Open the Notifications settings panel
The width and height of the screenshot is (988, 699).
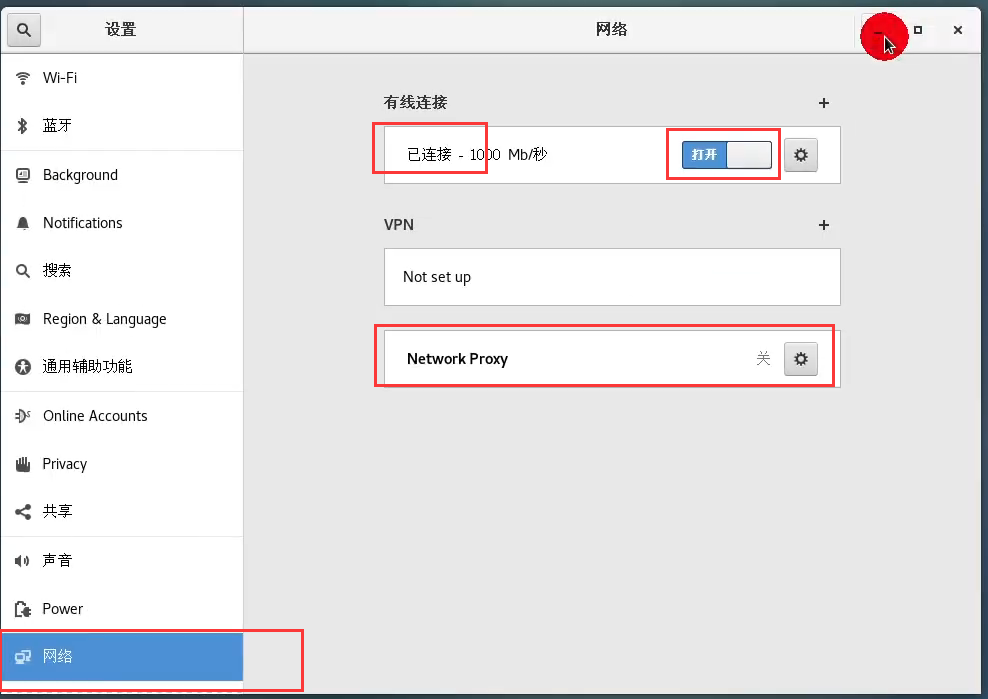[x=122, y=223]
